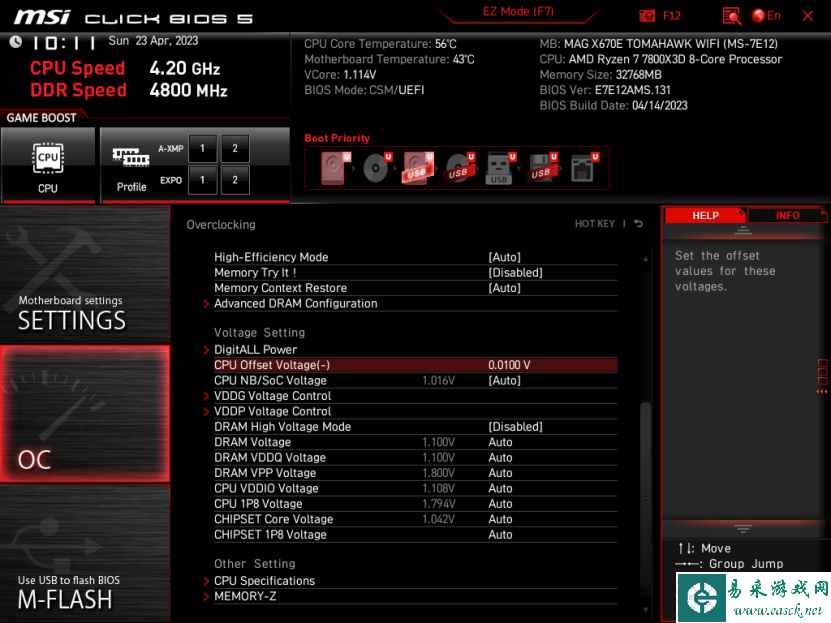Select the CPU Offset Voltage value field

click(x=509, y=365)
